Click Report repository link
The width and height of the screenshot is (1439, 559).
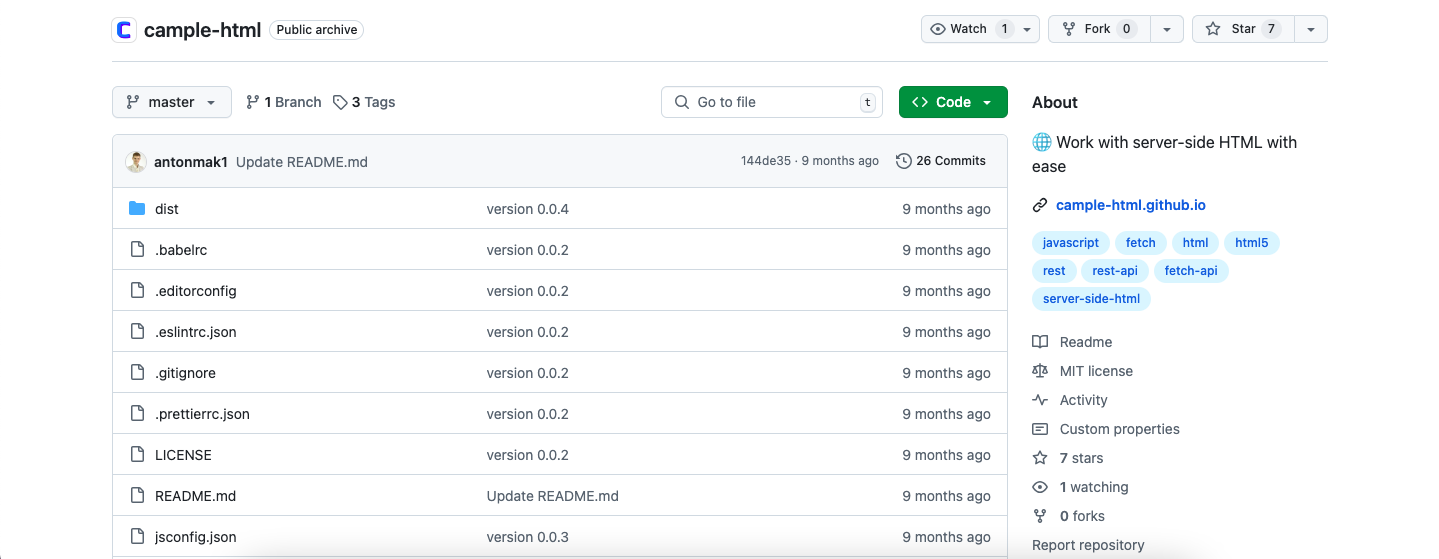click(1088, 545)
